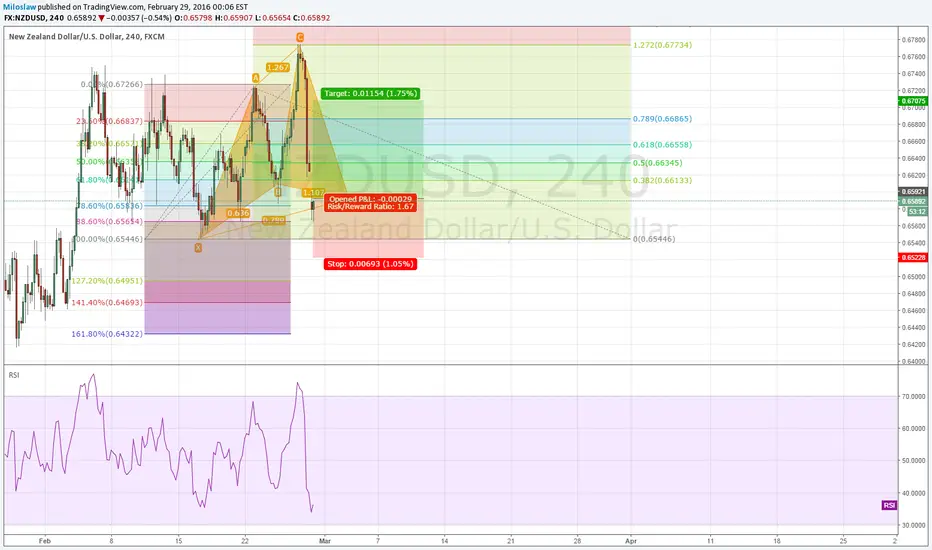Click the Apr label on the time axis
Screen dimensions: 932x550
click(631, 541)
